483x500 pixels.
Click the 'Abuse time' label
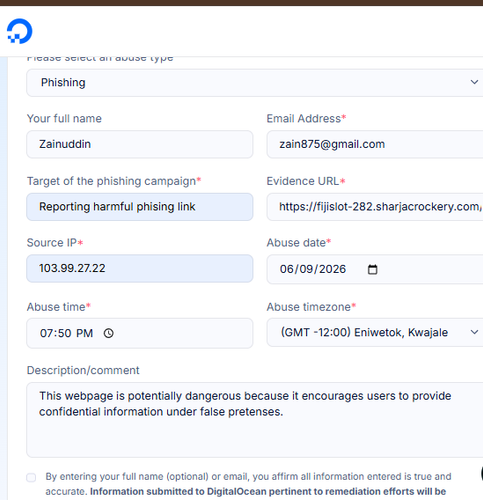pos(59,307)
